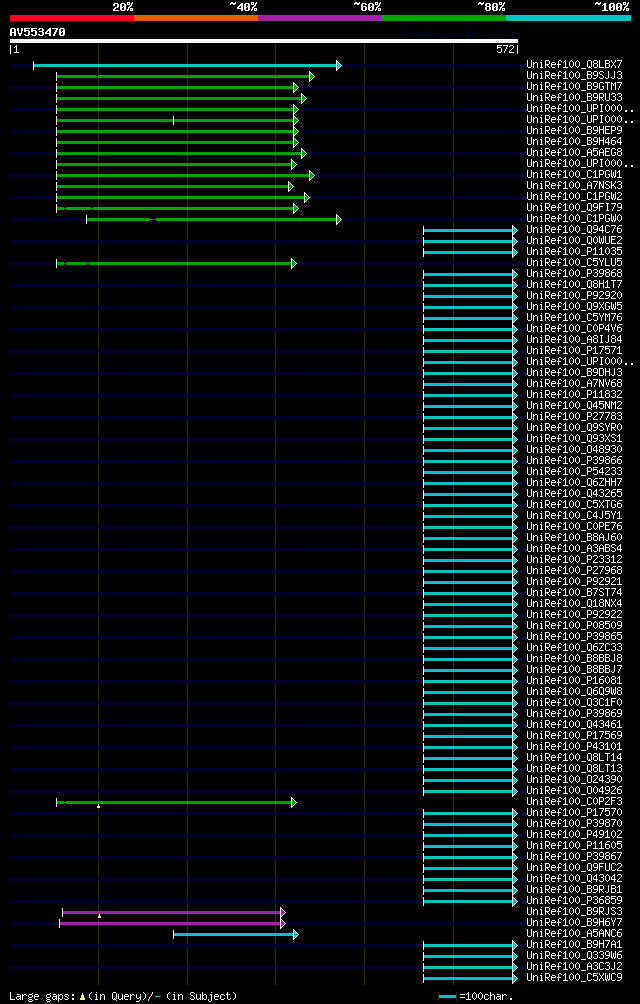640x1004 pixels.
Task: Select the UniRef100_P17571 hit label
Action: pos(574,350)
